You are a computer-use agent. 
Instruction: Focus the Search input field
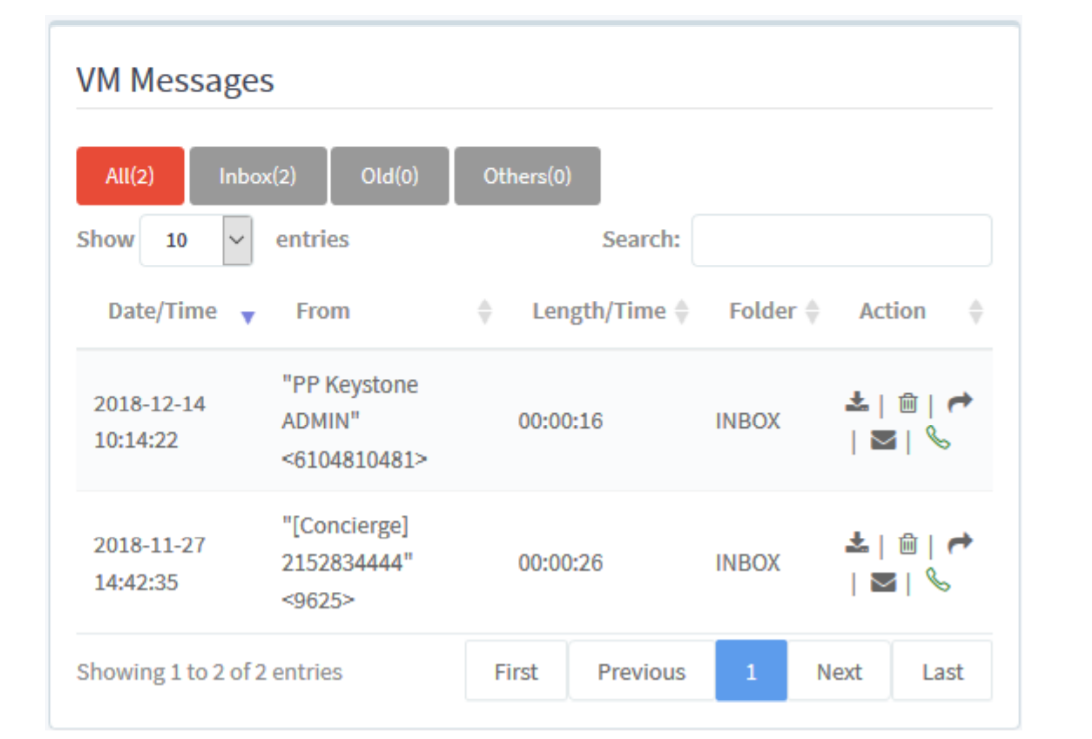[841, 240]
